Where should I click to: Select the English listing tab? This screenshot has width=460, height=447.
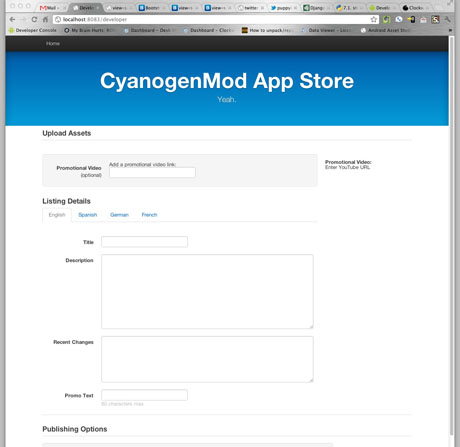click(57, 215)
